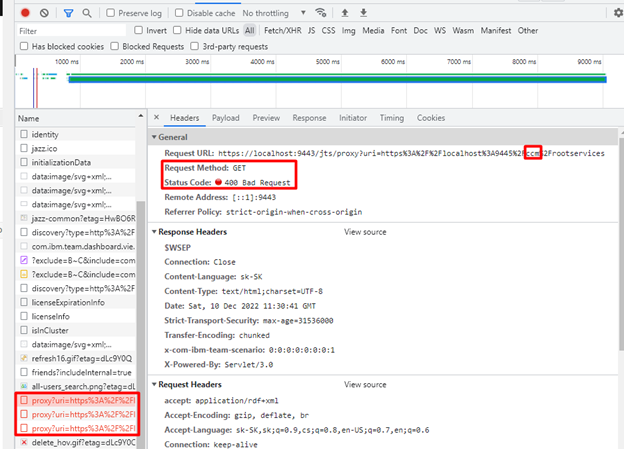This screenshot has height=449, width=624.
Task: View the Timing tab
Action: 392,118
